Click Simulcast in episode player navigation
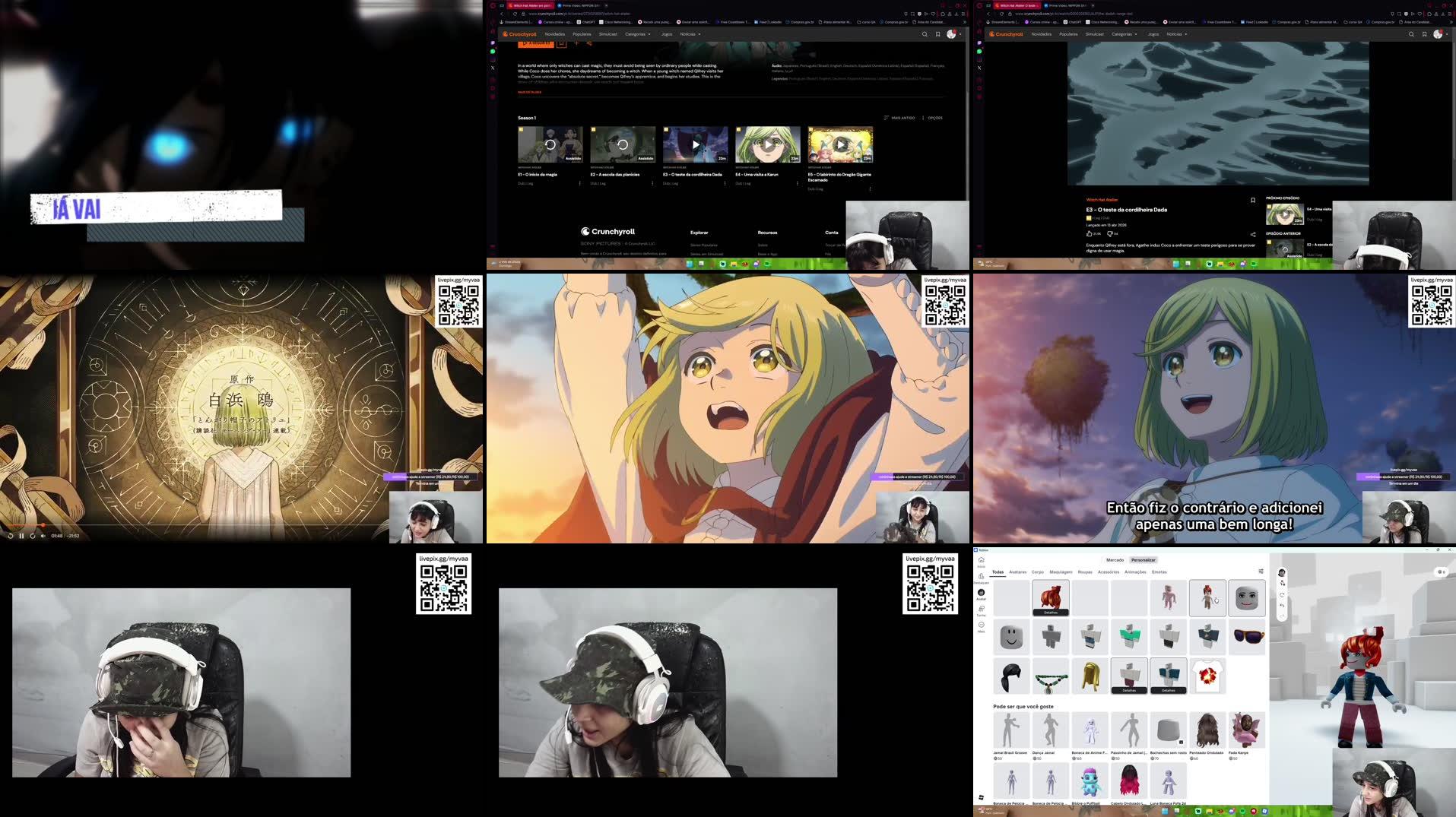The height and width of the screenshot is (817, 1456). 1094,34
